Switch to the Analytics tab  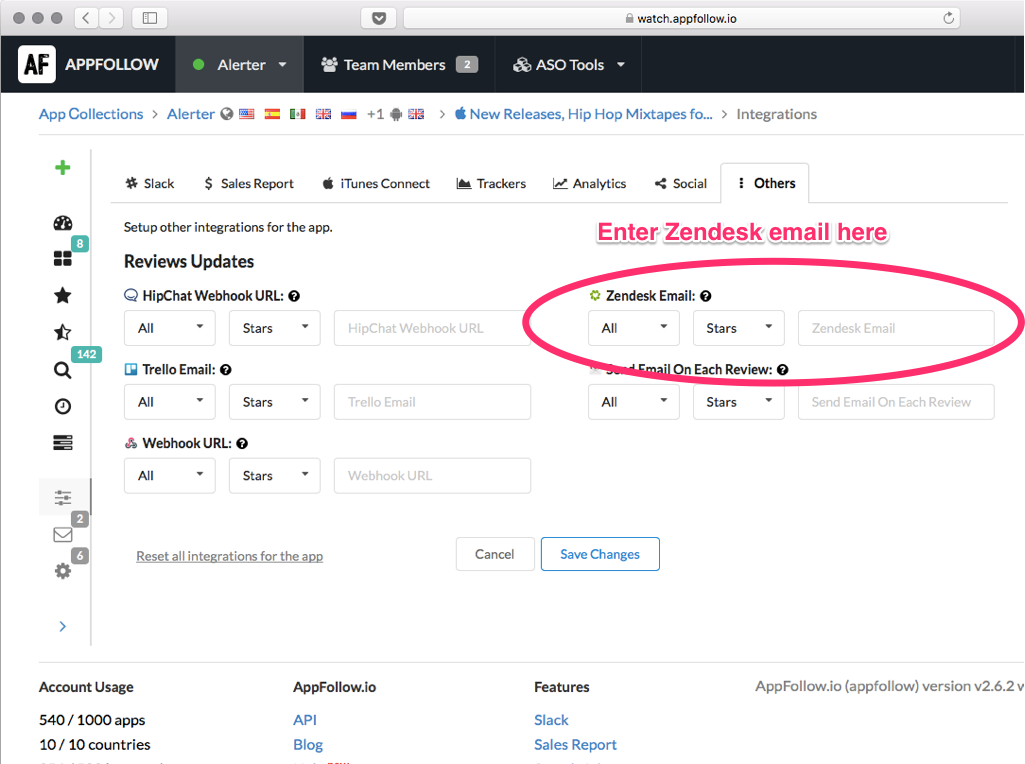[590, 184]
